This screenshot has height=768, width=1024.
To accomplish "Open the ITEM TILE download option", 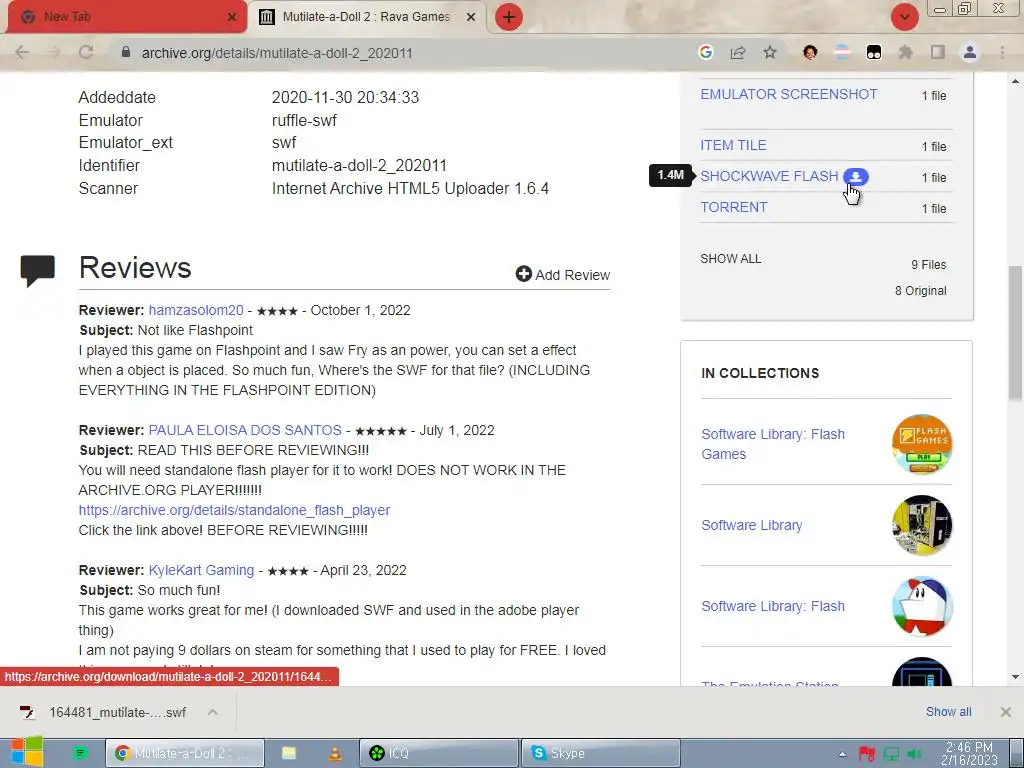I will click(x=733, y=145).
